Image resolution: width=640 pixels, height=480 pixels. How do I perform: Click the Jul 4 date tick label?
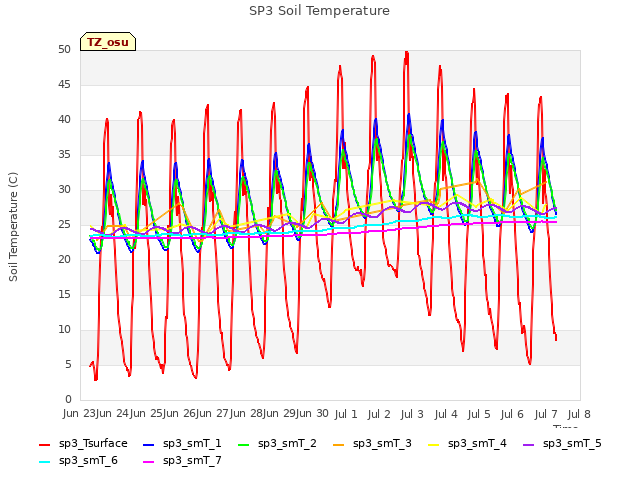(x=446, y=414)
